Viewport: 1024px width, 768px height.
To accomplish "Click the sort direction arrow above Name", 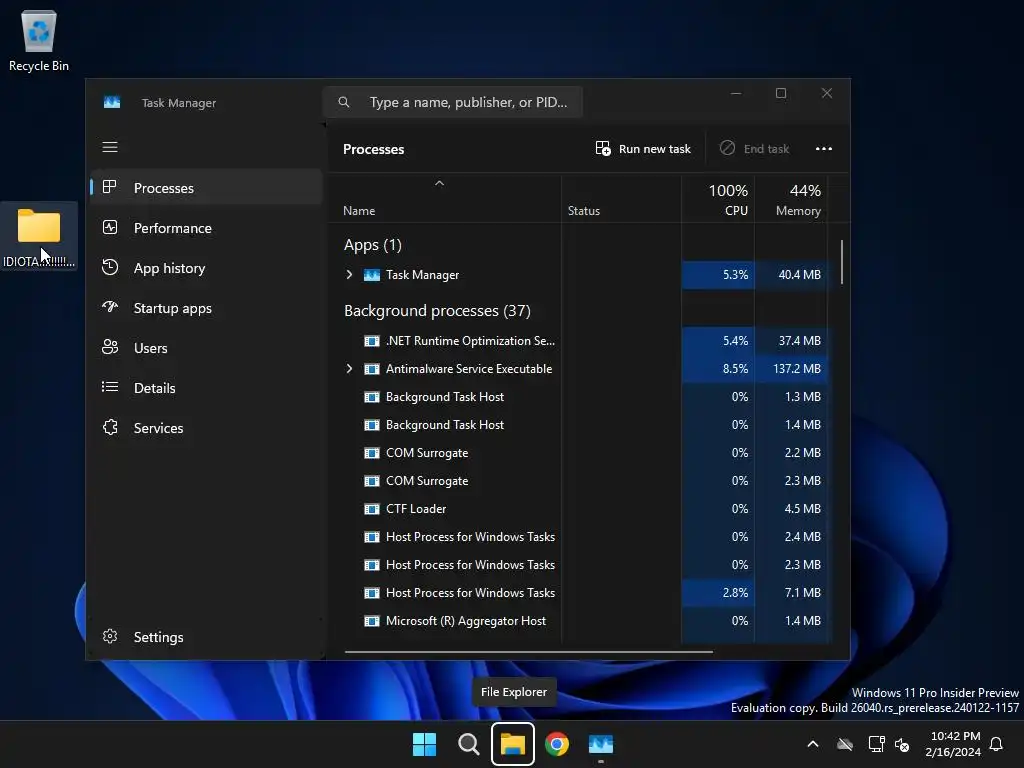I will [x=440, y=184].
